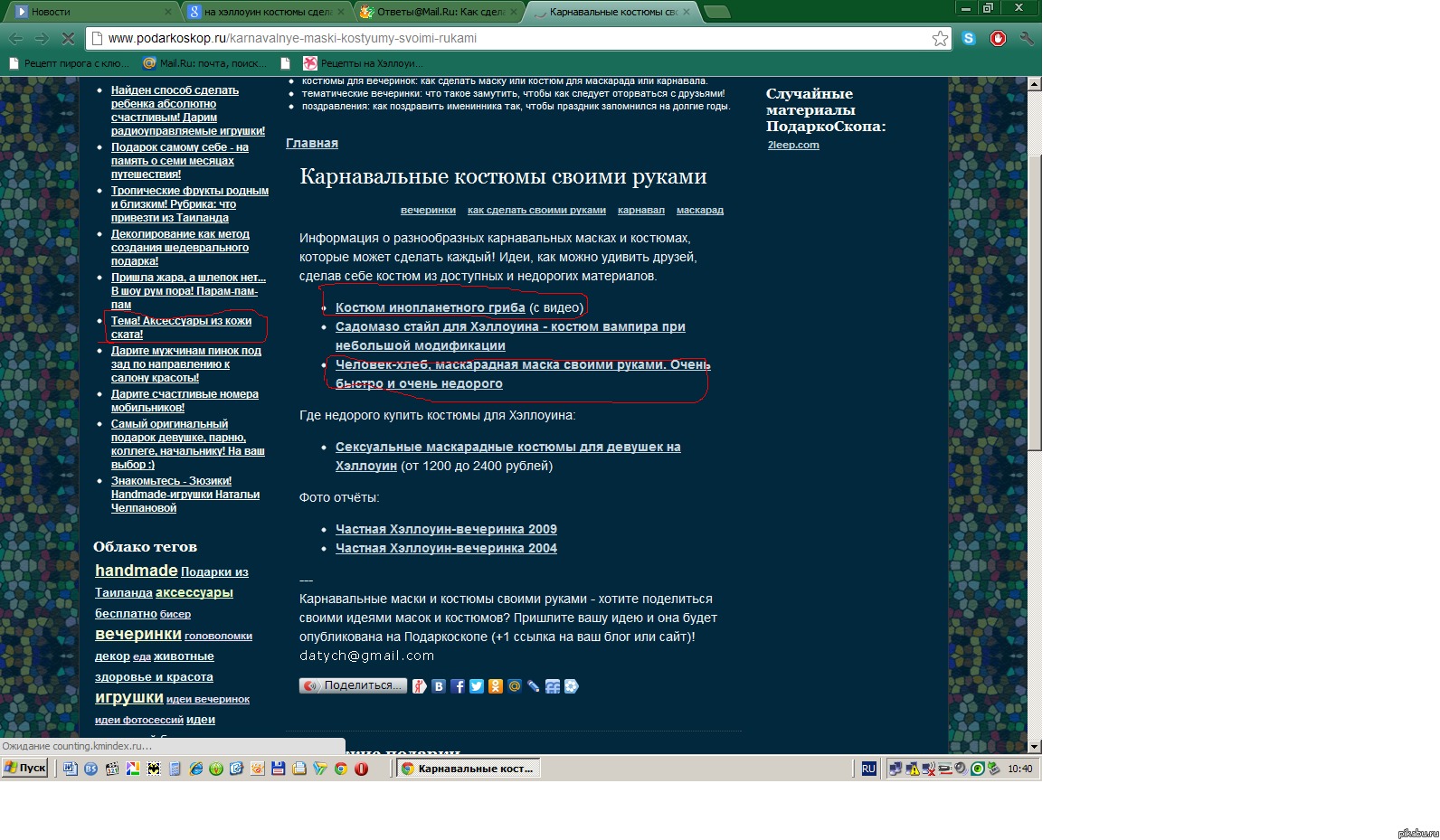Viewport: 1440px width, 840px height.
Task: Click the 10:40 system tray clock
Action: (1020, 769)
